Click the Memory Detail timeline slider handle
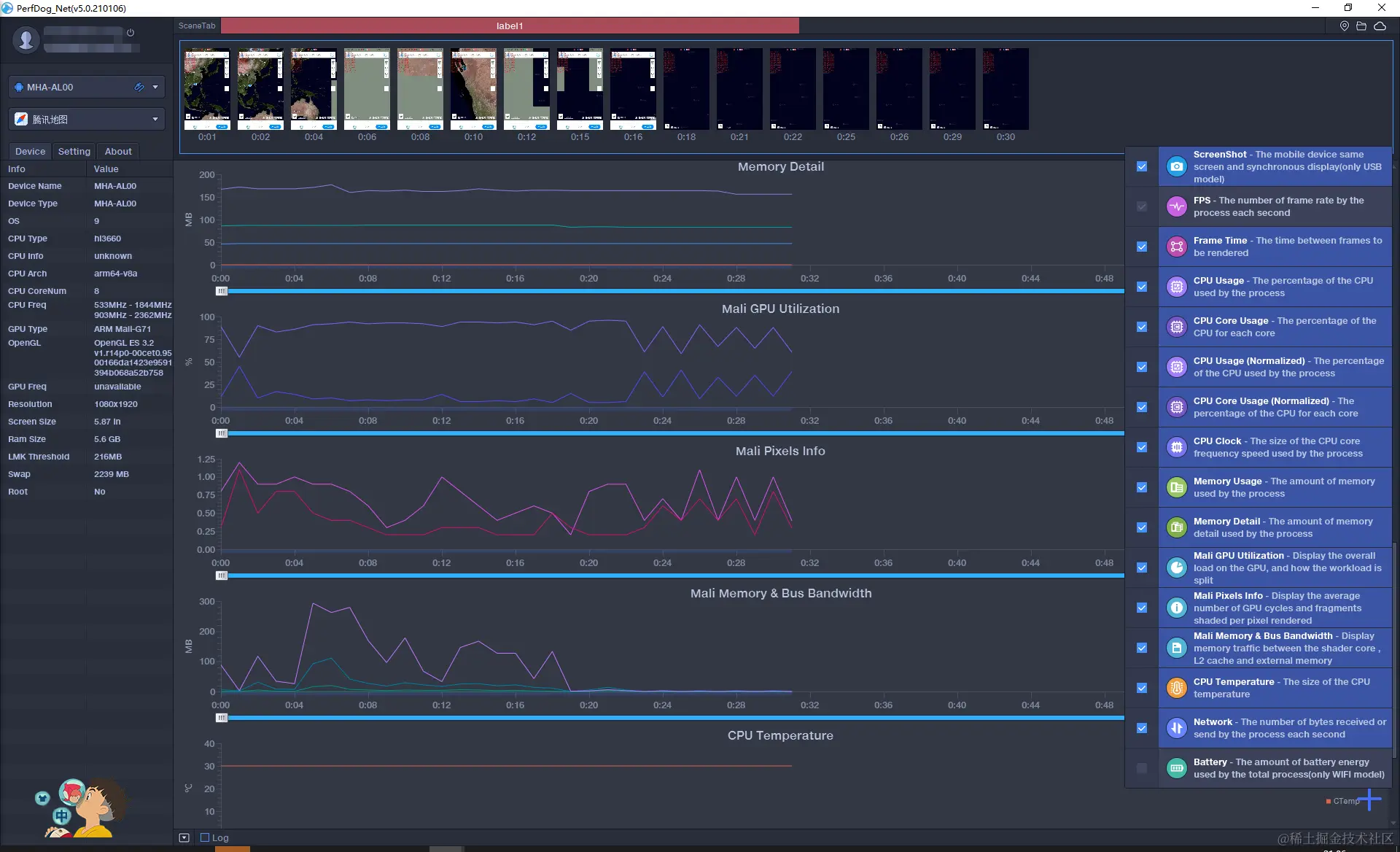This screenshot has width=1400, height=852. [x=222, y=291]
